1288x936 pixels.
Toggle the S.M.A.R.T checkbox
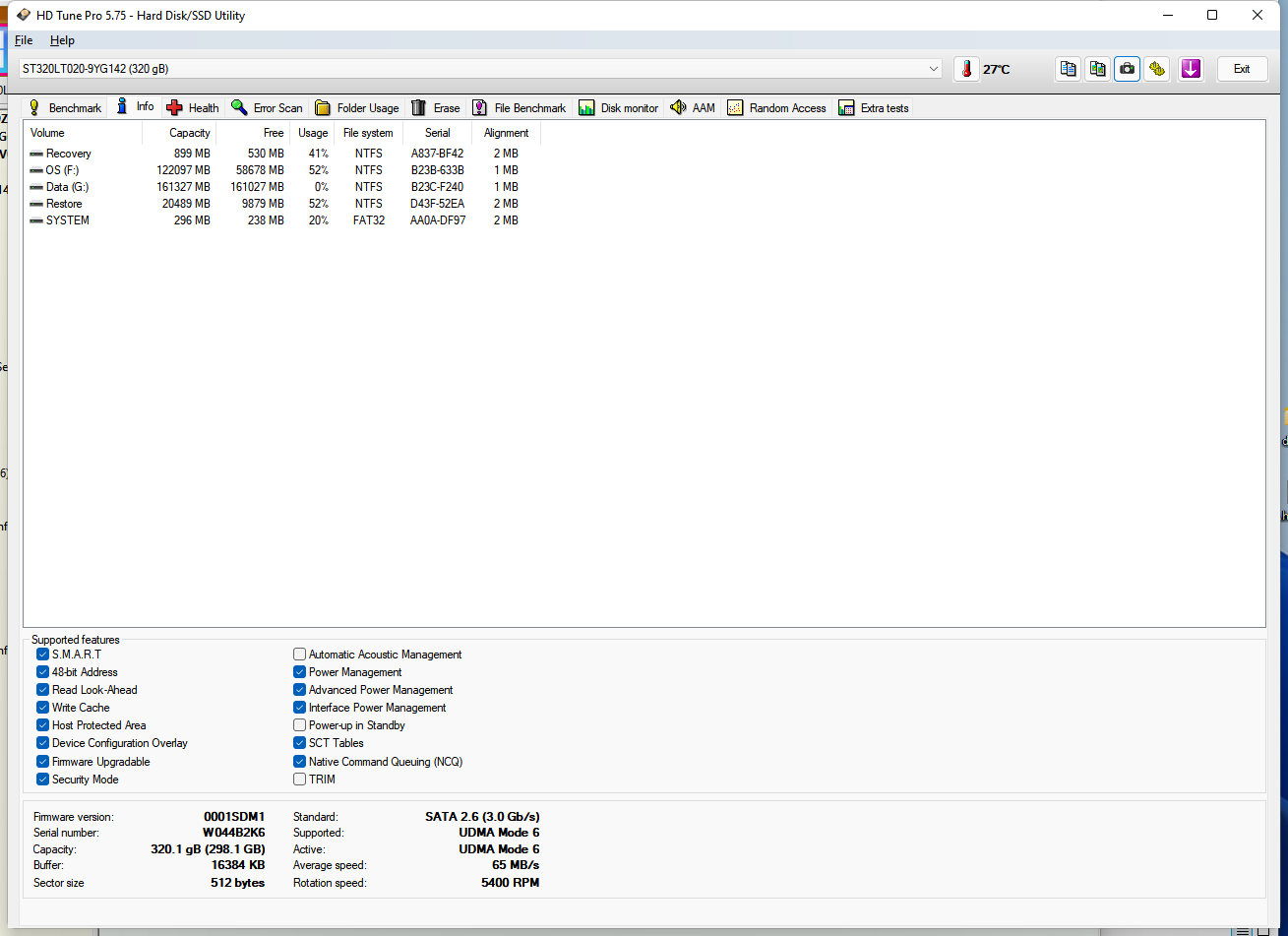pos(43,655)
